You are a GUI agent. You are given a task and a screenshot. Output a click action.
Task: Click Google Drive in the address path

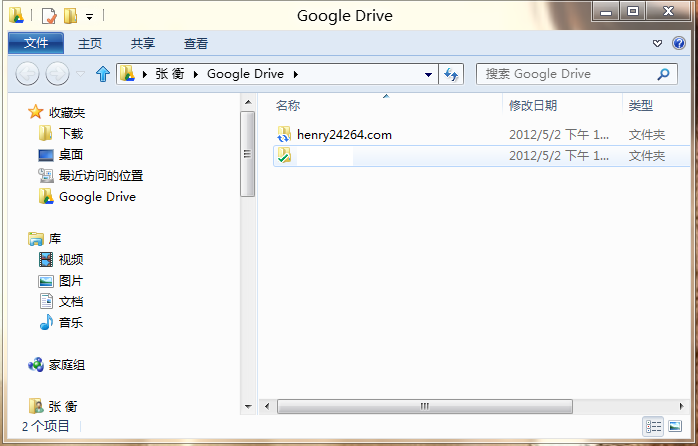click(245, 74)
